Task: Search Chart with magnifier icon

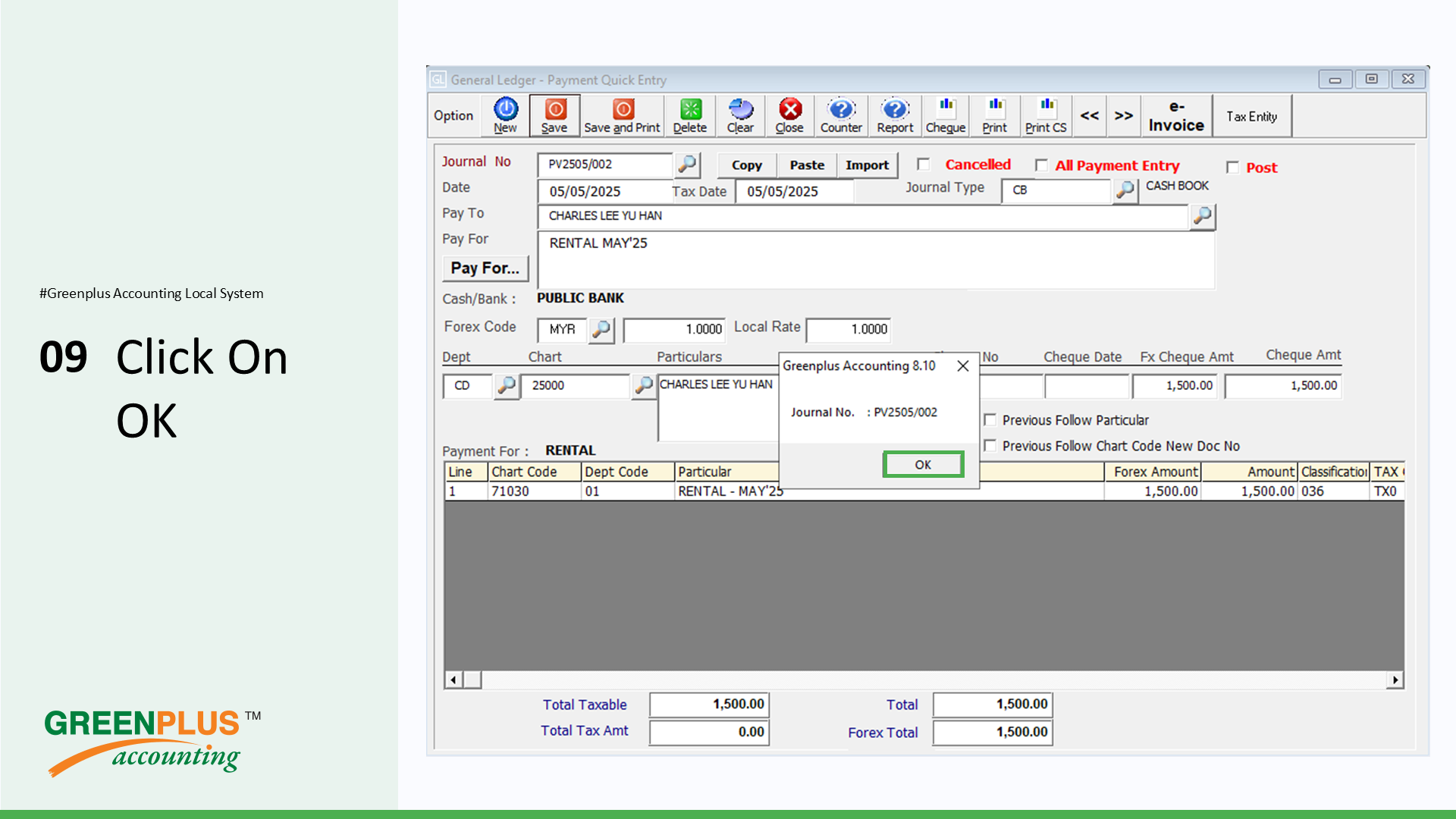Action: 644,386
